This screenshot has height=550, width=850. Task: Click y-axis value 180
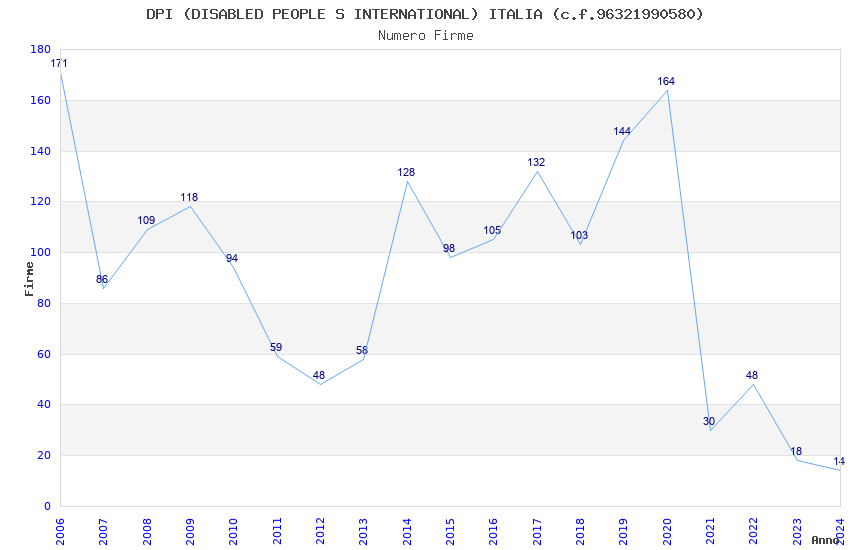point(41,49)
